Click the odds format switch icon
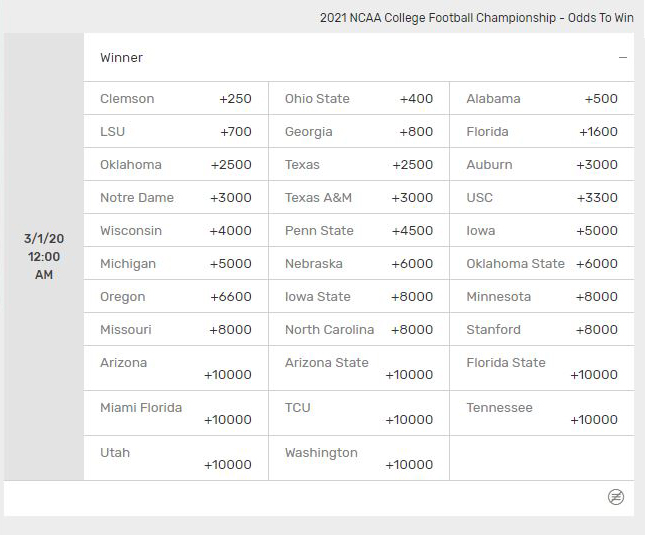This screenshot has width=645, height=535. point(616,497)
